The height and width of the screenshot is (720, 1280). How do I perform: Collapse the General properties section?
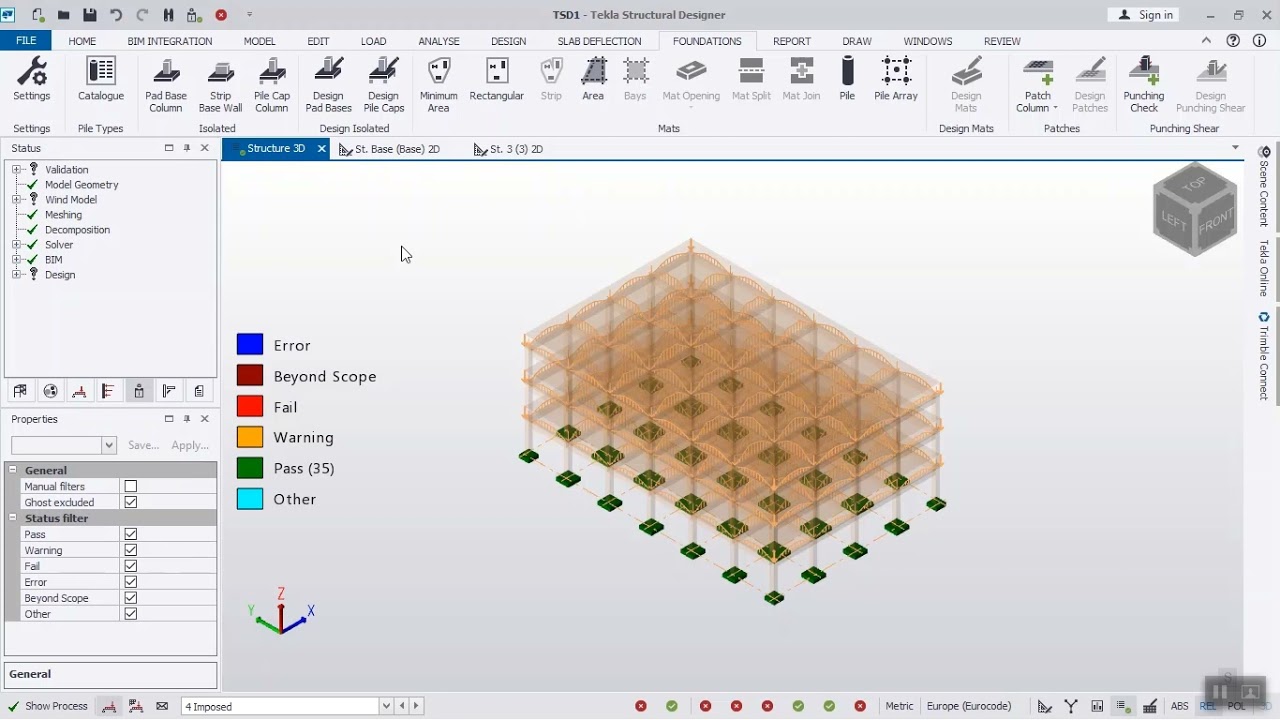click(x=13, y=470)
